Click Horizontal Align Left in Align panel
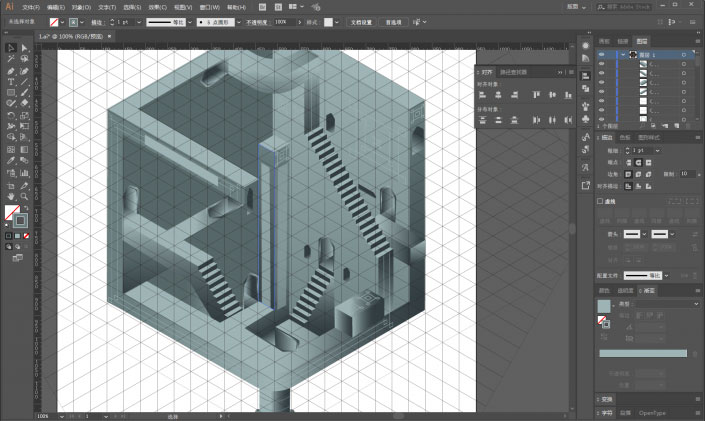Viewport: 705px width, 421px height. [482, 95]
